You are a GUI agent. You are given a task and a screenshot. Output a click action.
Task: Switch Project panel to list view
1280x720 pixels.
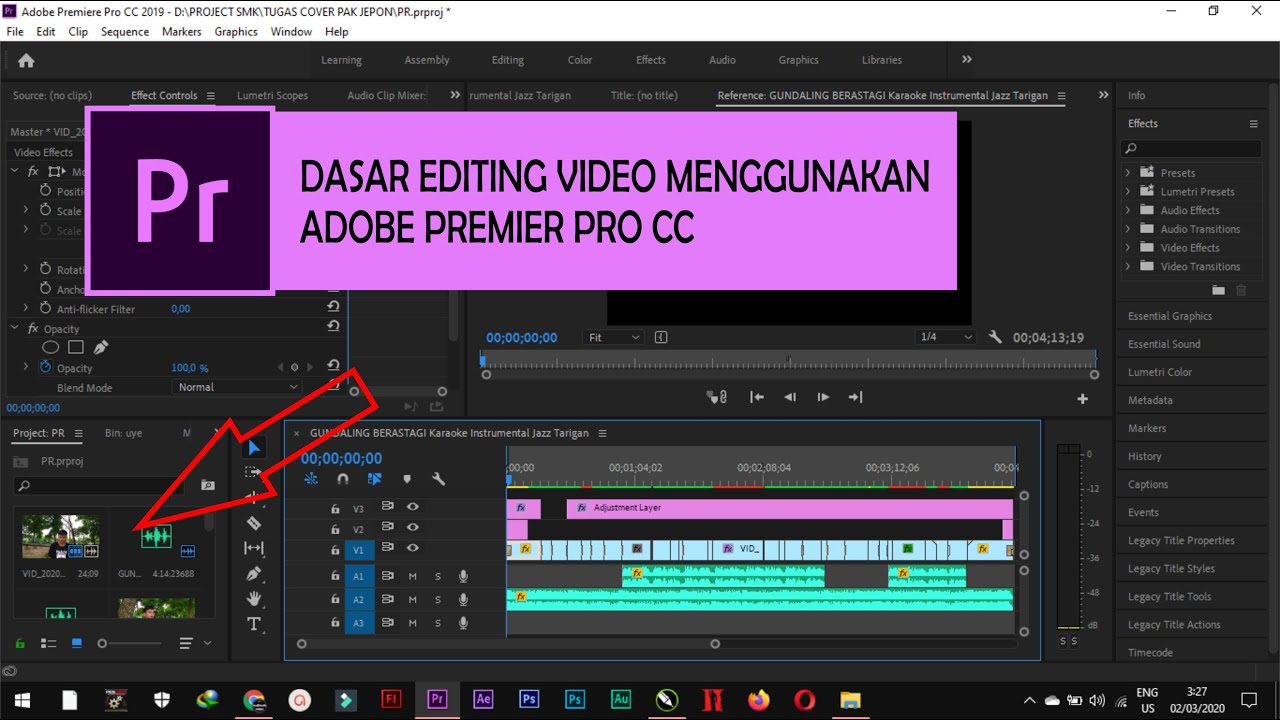(48, 643)
